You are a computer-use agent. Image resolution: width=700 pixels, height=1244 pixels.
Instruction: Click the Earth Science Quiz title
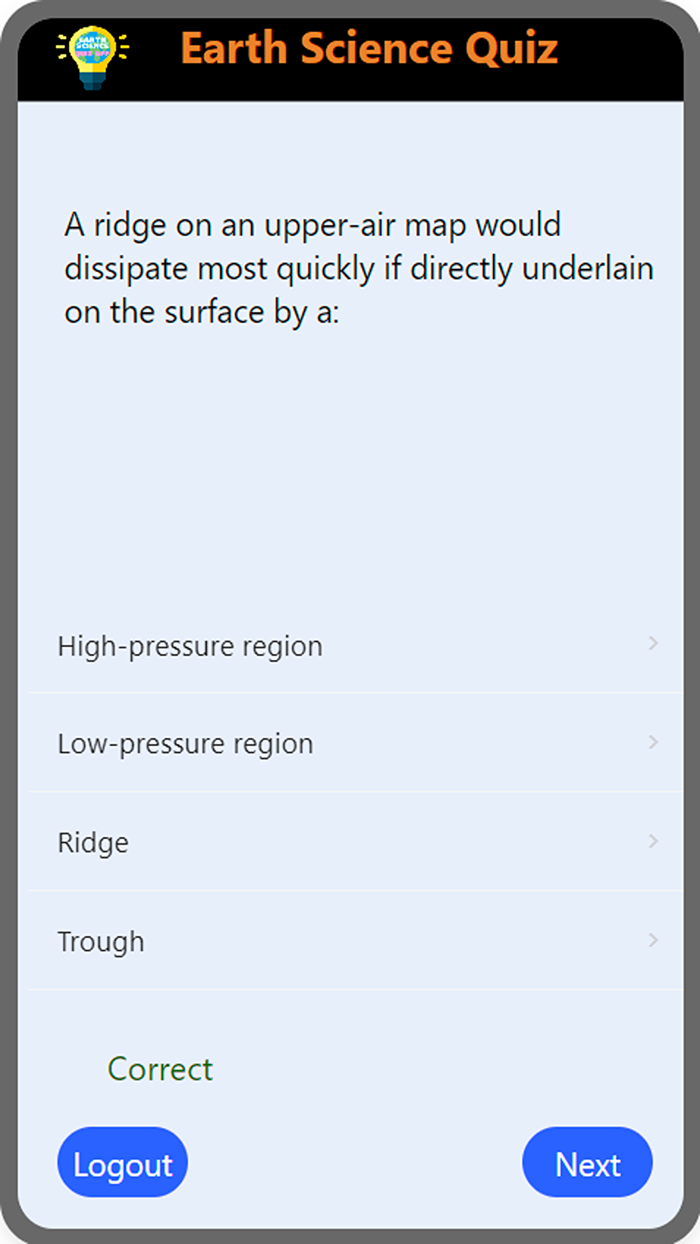[x=369, y=48]
